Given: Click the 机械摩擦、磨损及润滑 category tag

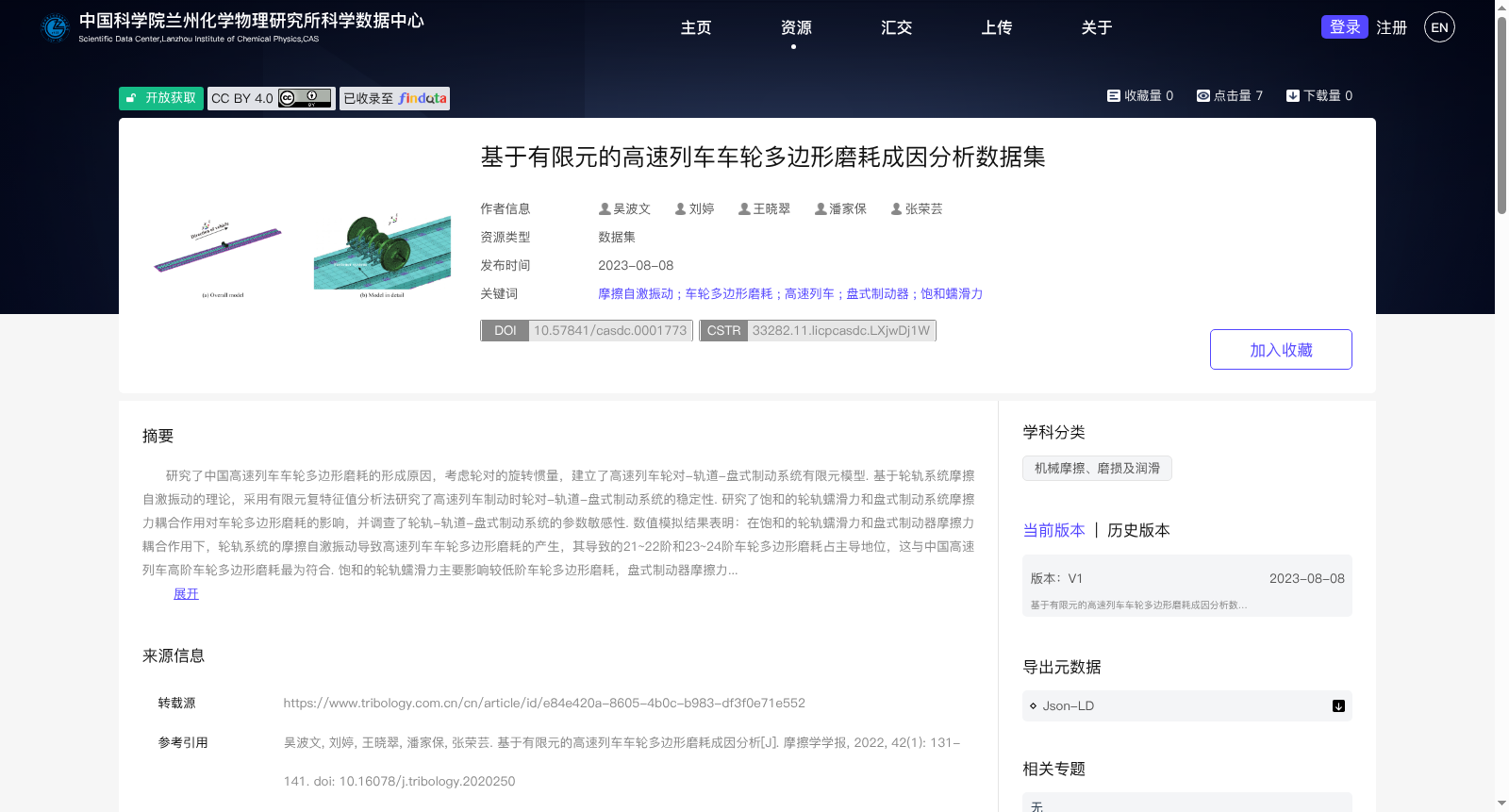Looking at the screenshot, I should [1097, 468].
